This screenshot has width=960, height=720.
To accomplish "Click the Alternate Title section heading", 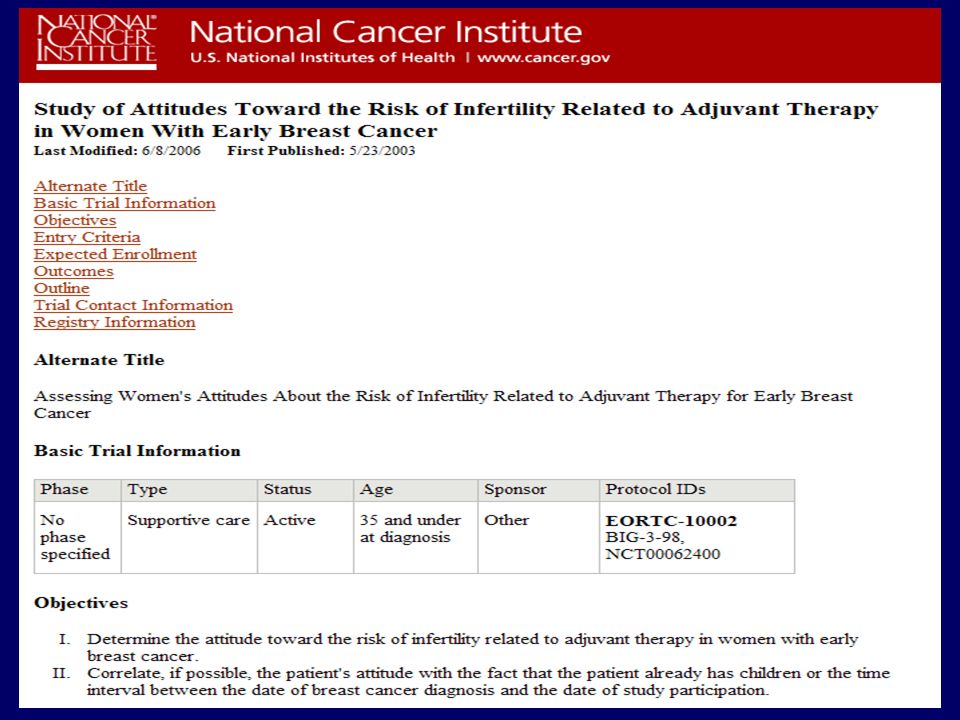I will pos(99,360).
